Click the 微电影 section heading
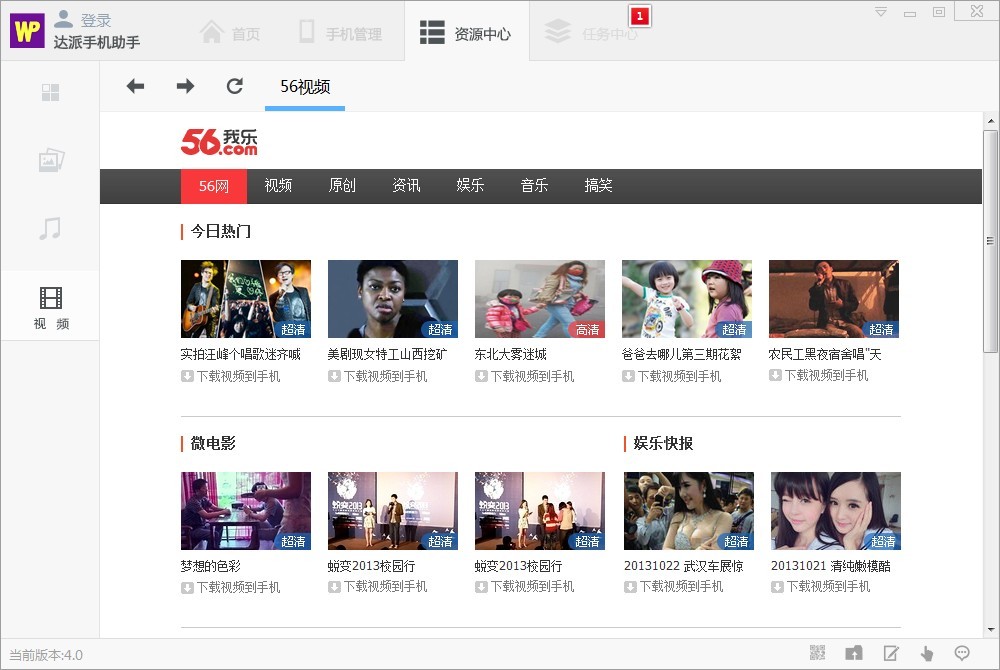 point(213,443)
